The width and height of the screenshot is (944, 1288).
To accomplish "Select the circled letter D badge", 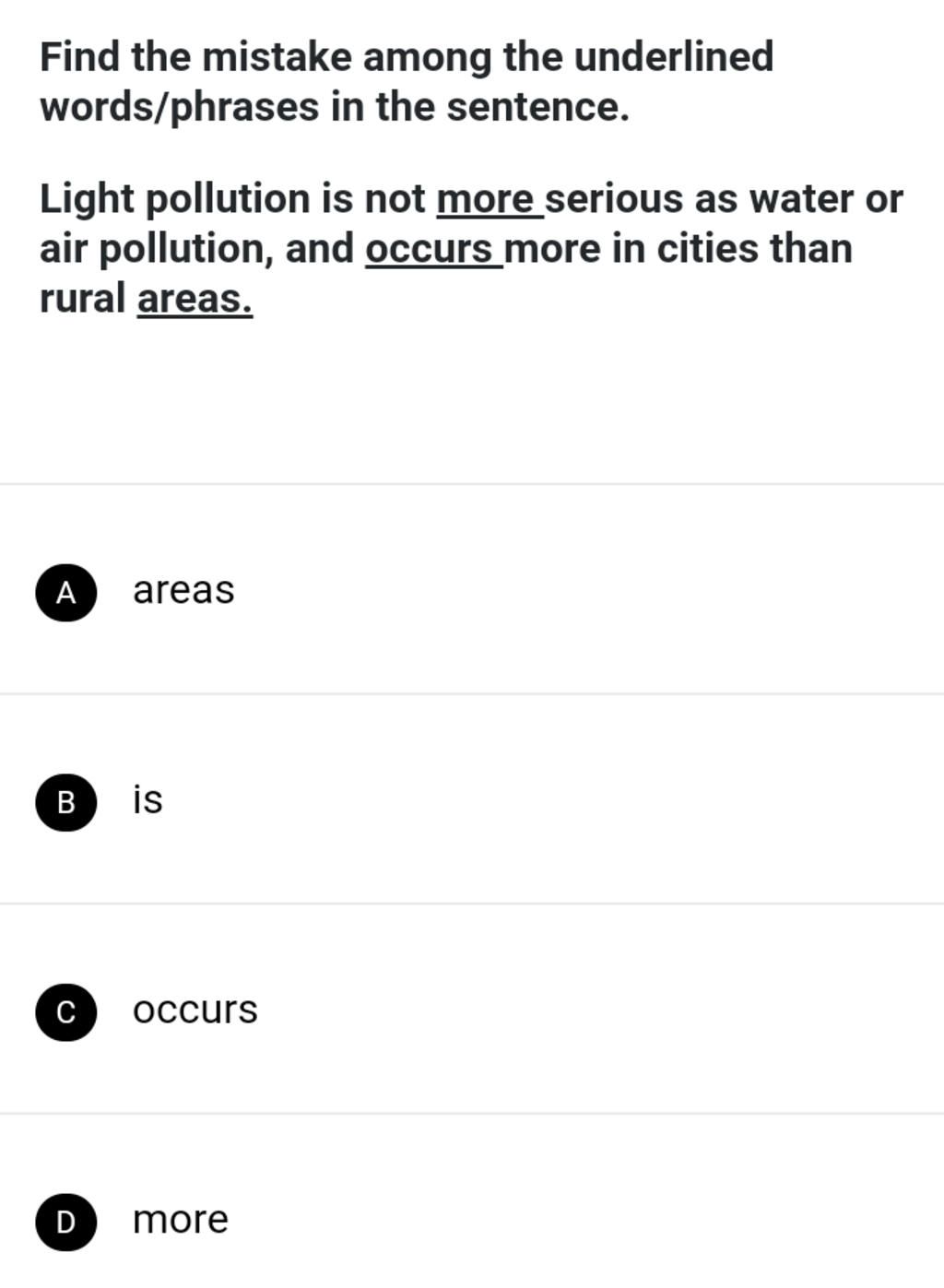I will (x=65, y=1222).
